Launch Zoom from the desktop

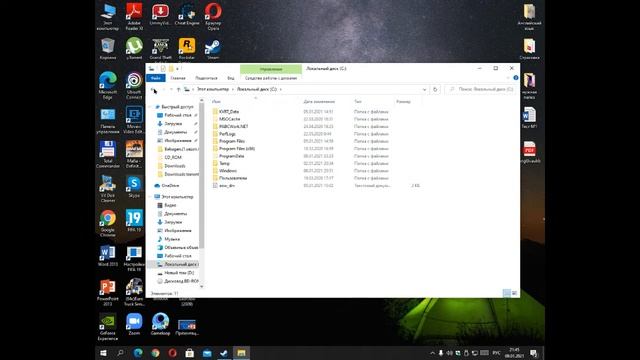pos(134,324)
